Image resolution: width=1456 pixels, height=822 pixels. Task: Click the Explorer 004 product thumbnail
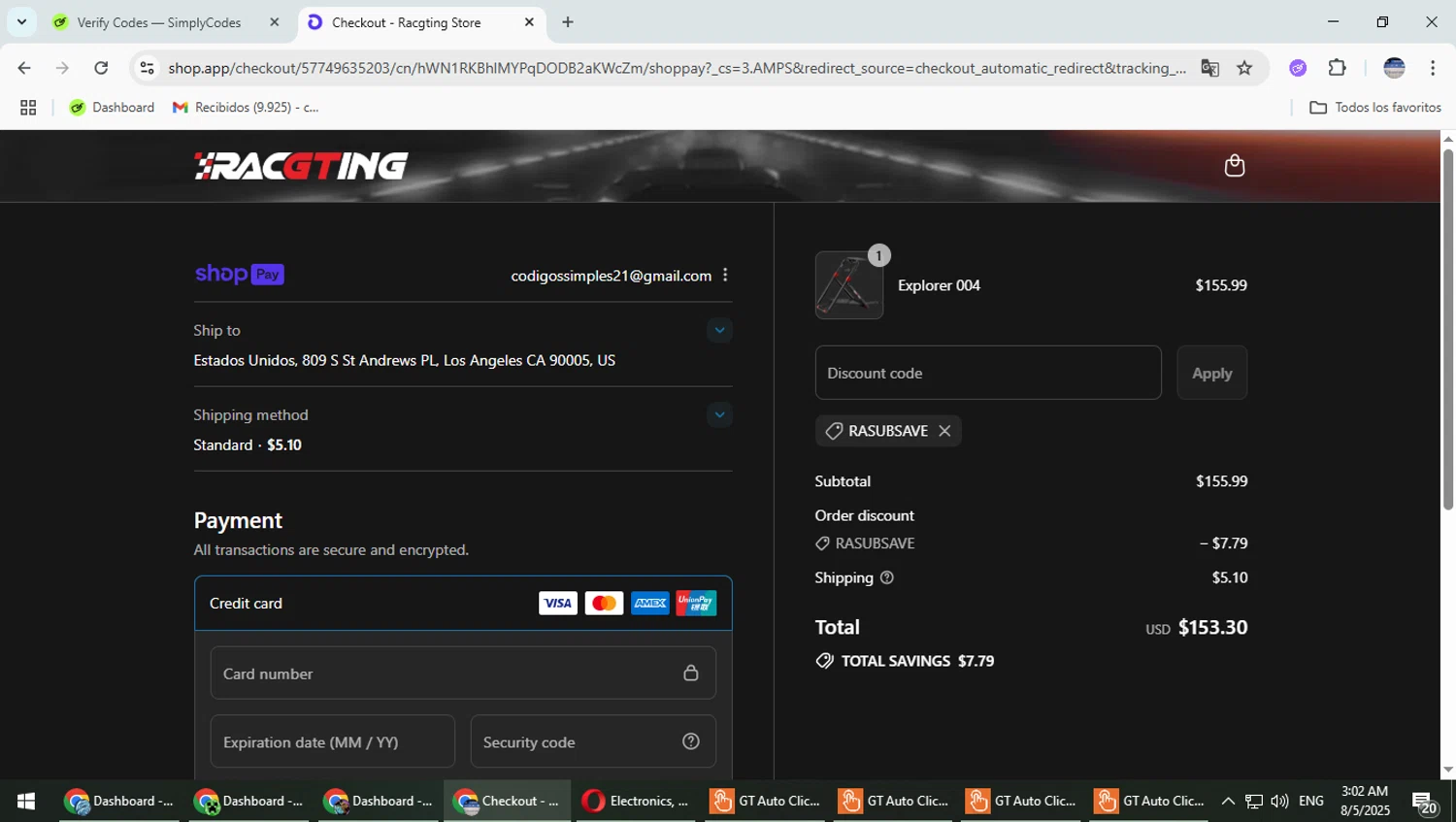tap(849, 285)
